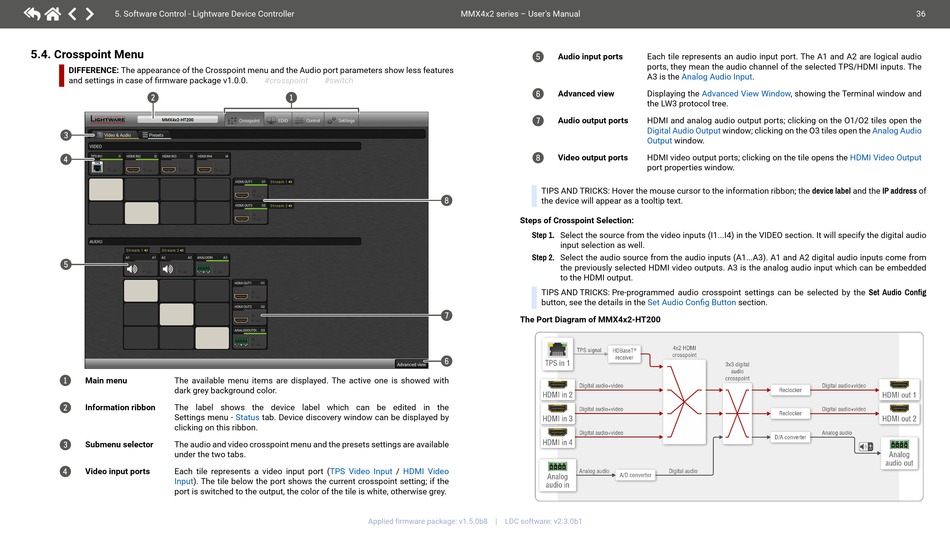Follow the HDMI Video Input link

pos(426,471)
